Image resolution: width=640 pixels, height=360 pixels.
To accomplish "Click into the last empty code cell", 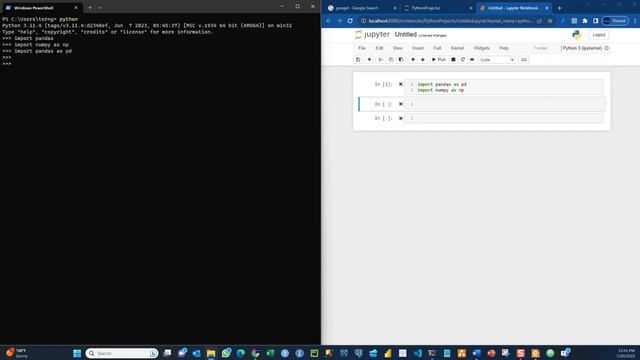I will coord(509,118).
